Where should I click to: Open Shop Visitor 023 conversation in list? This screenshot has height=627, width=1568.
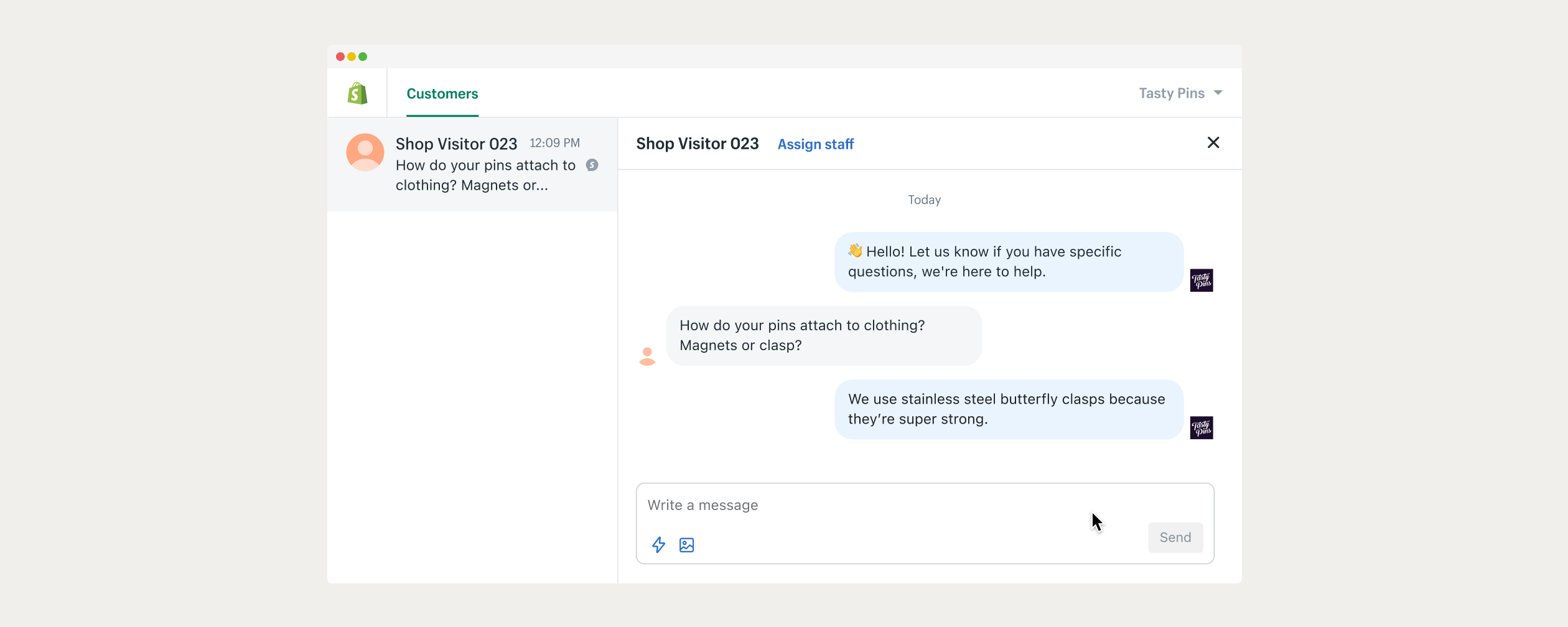click(x=472, y=165)
